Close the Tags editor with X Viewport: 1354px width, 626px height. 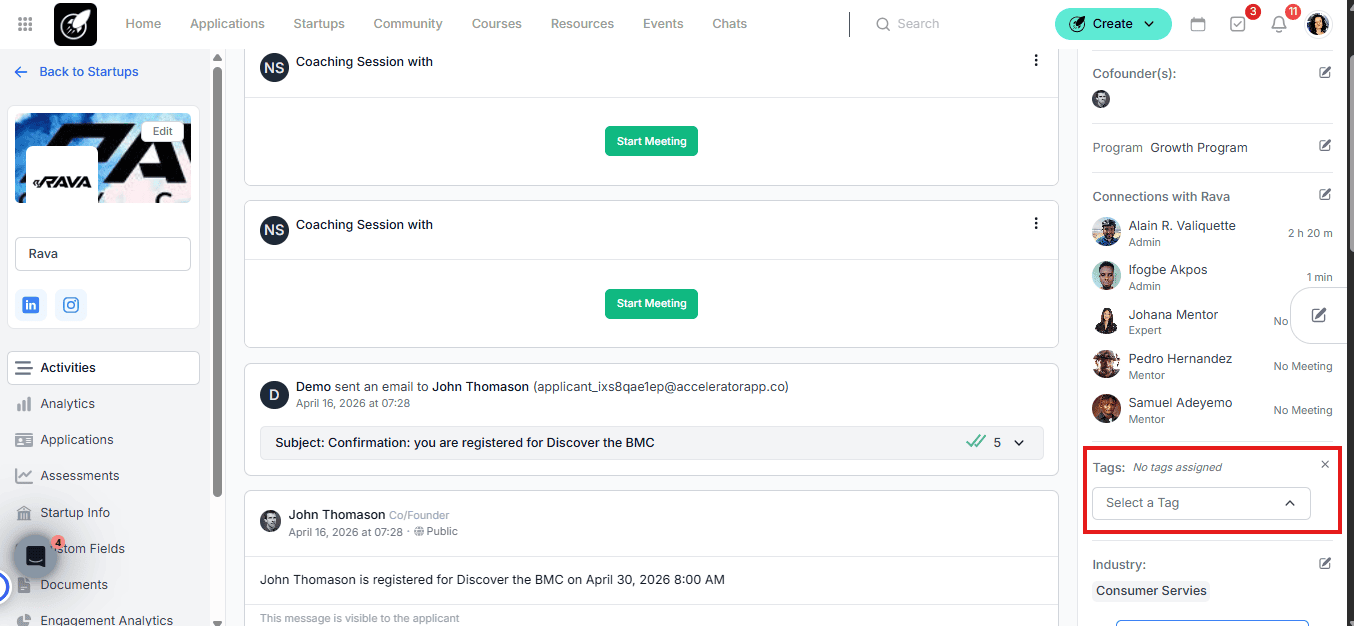pyautogui.click(x=1325, y=464)
